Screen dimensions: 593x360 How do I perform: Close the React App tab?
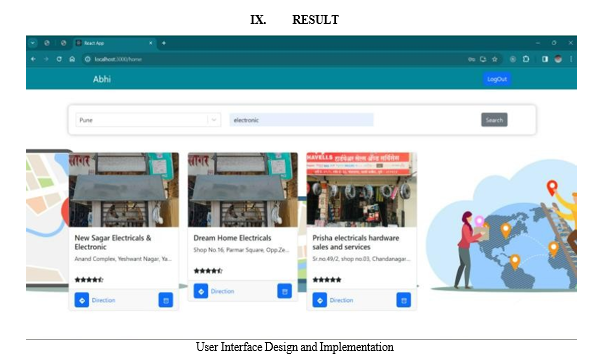(151, 43)
